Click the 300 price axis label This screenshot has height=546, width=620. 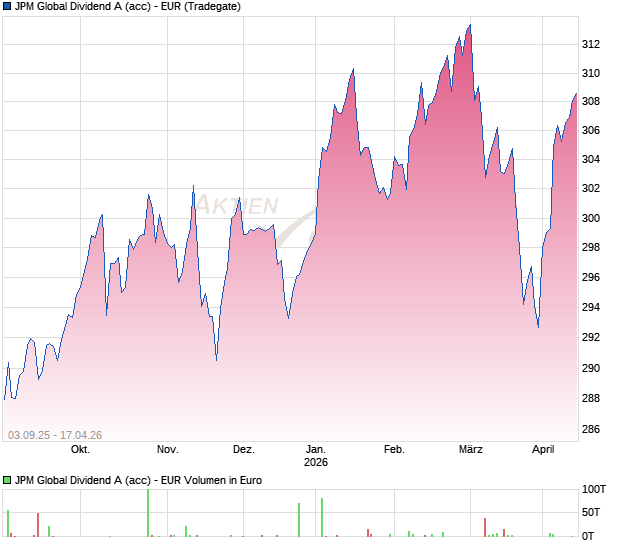591,218
